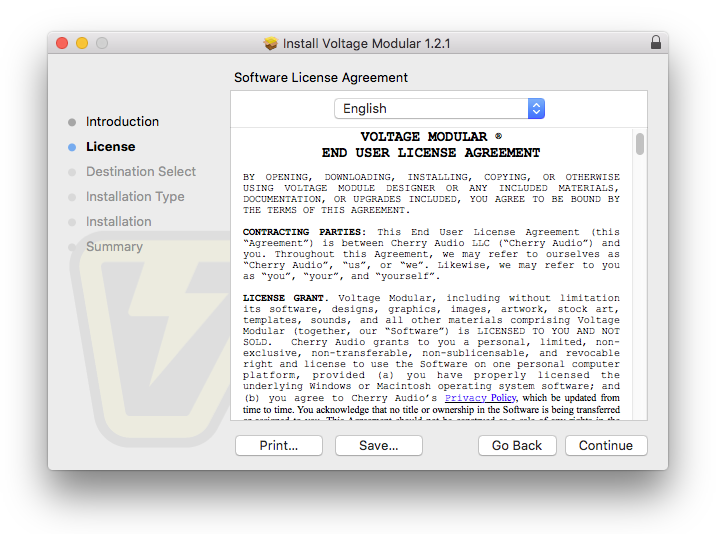Click the lock icon in title bar
The image size is (719, 534).
655,43
